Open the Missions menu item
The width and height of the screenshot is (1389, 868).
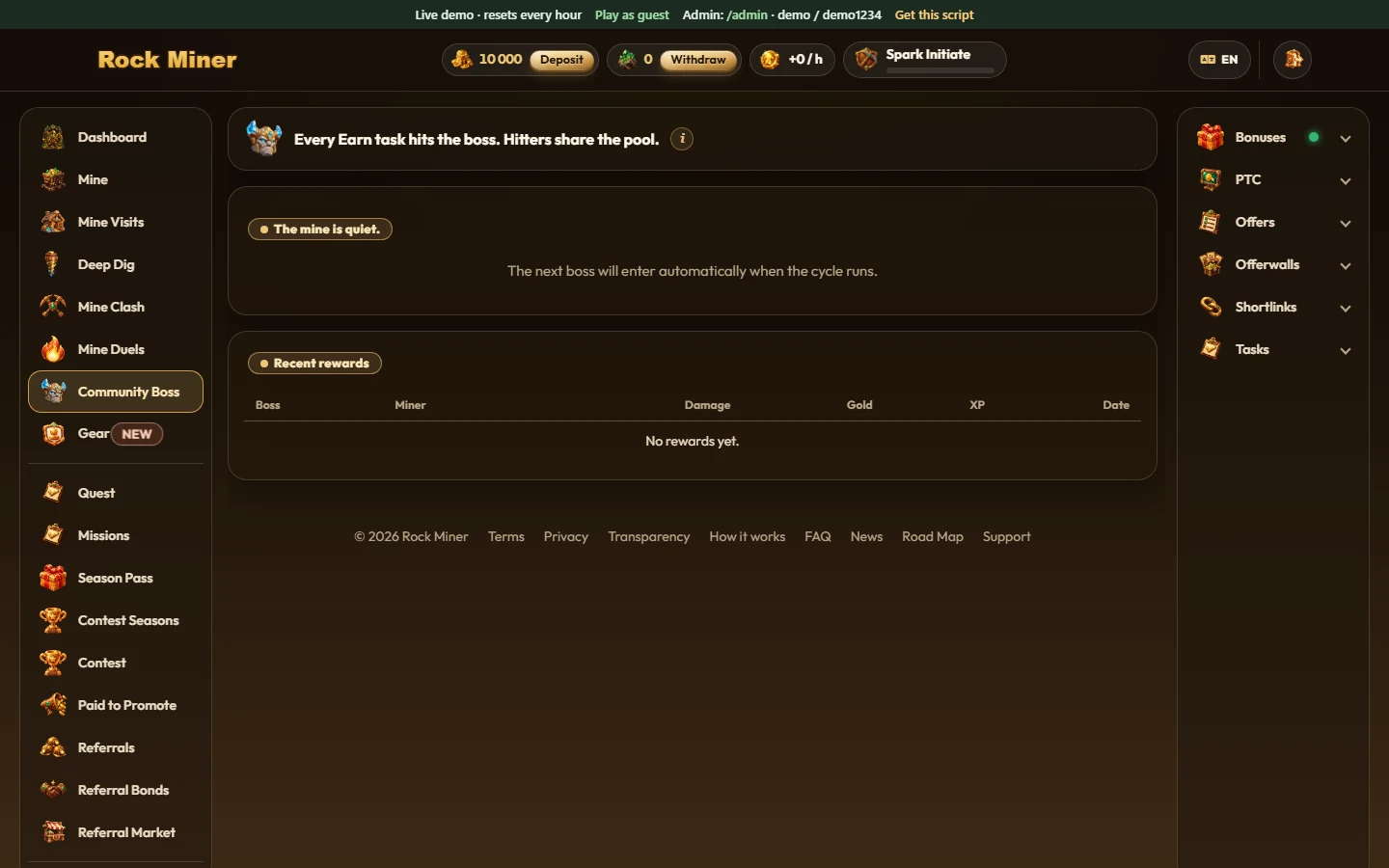pos(116,535)
